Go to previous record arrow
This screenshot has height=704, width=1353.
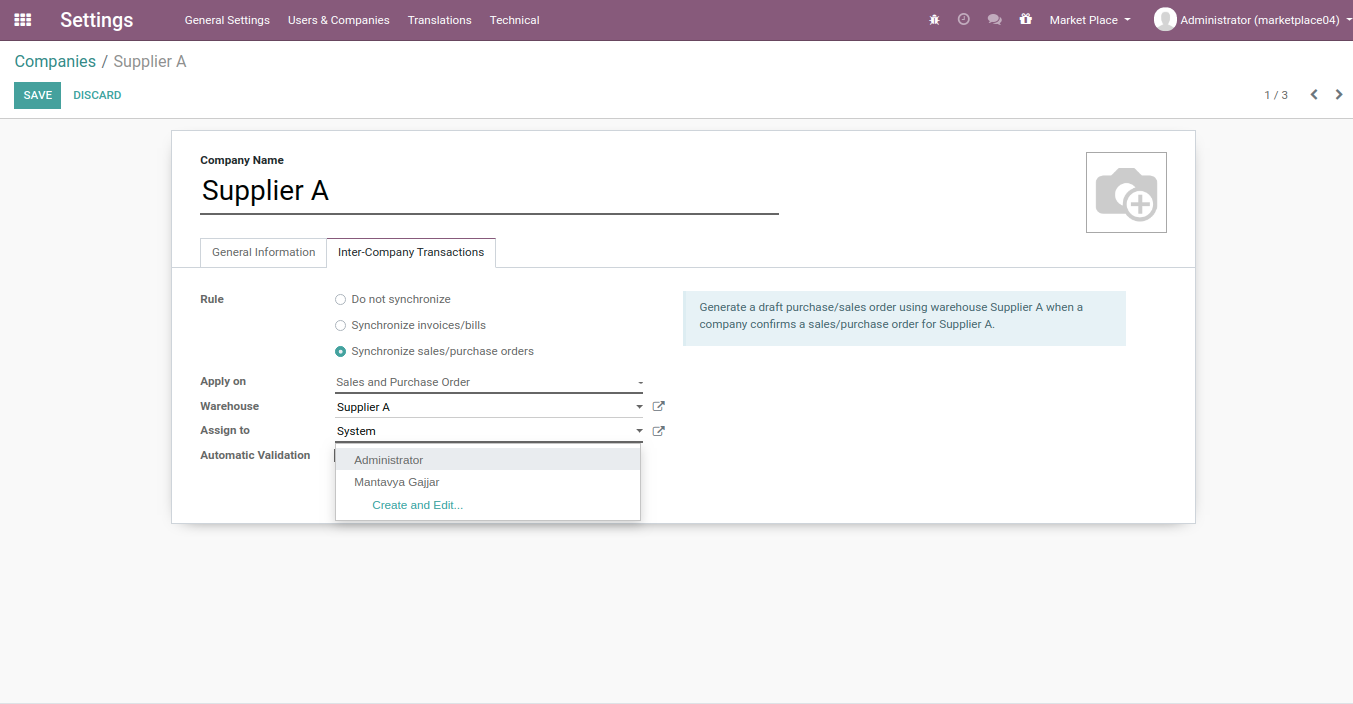[1314, 95]
